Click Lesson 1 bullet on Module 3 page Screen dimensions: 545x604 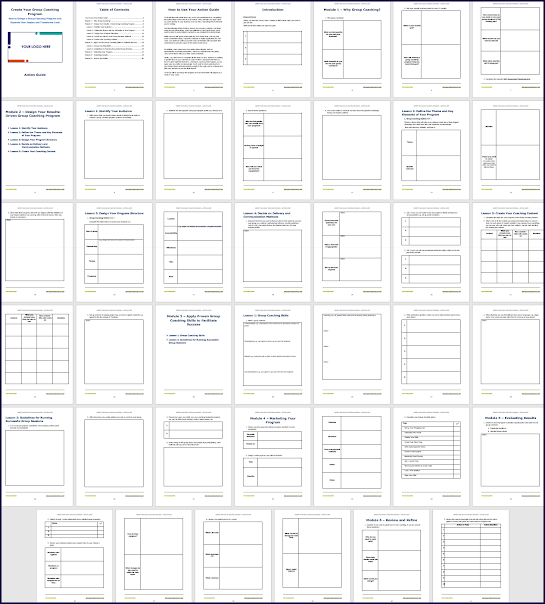tap(185, 336)
